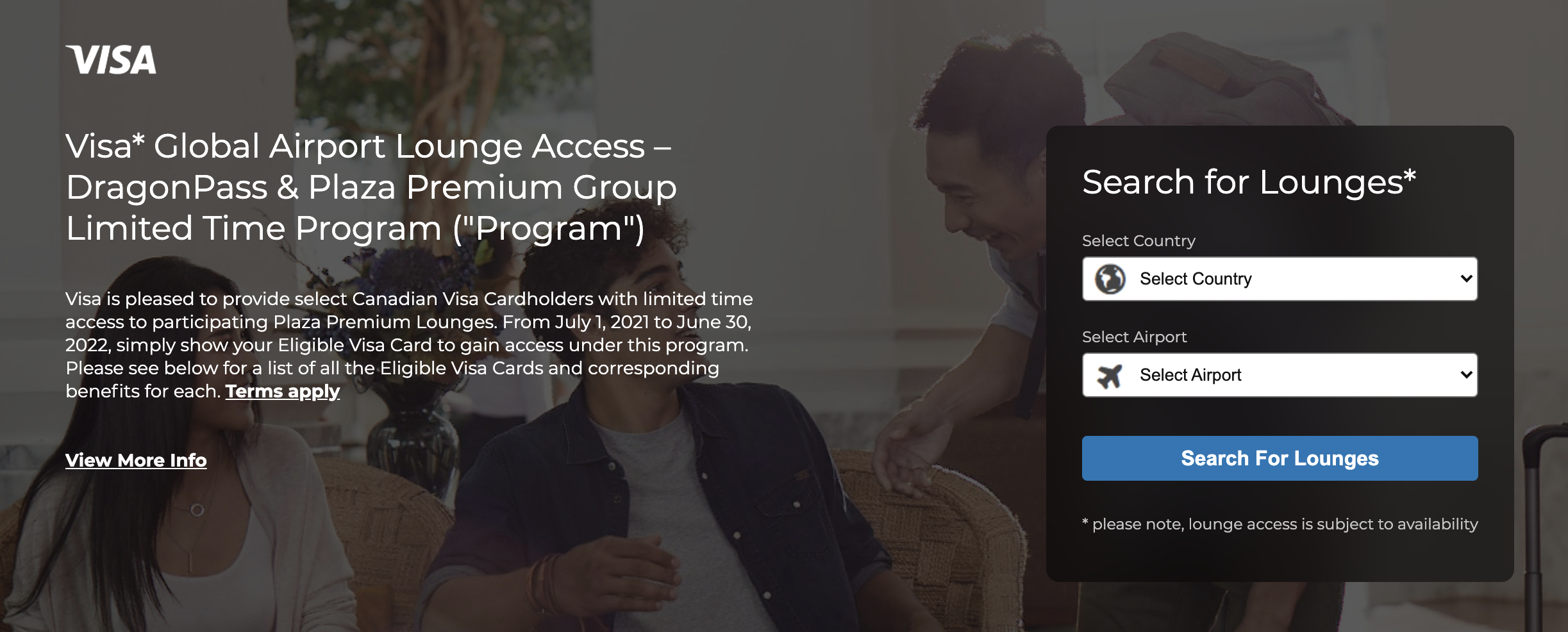Click the Global Airport Lounge Access main heading
Screen dimensions: 1568x632
pyautogui.click(x=371, y=187)
